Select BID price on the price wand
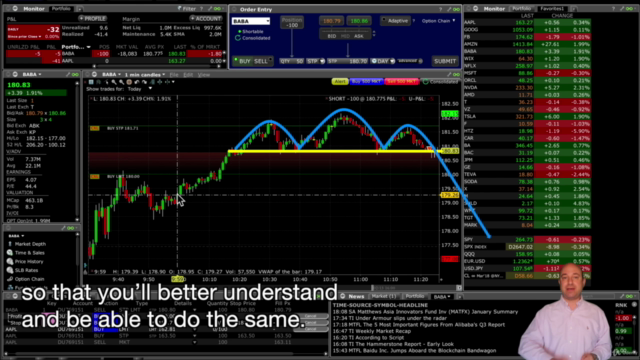Viewport: 640px width, 360px height. point(331,36)
